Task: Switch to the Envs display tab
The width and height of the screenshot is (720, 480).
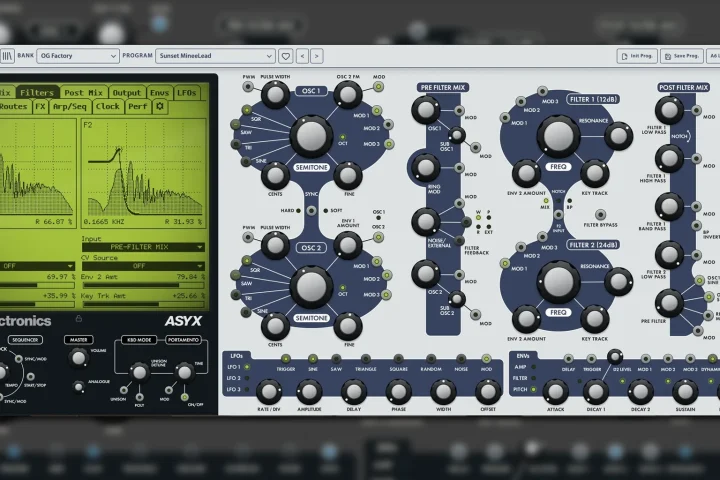Action: (x=159, y=93)
